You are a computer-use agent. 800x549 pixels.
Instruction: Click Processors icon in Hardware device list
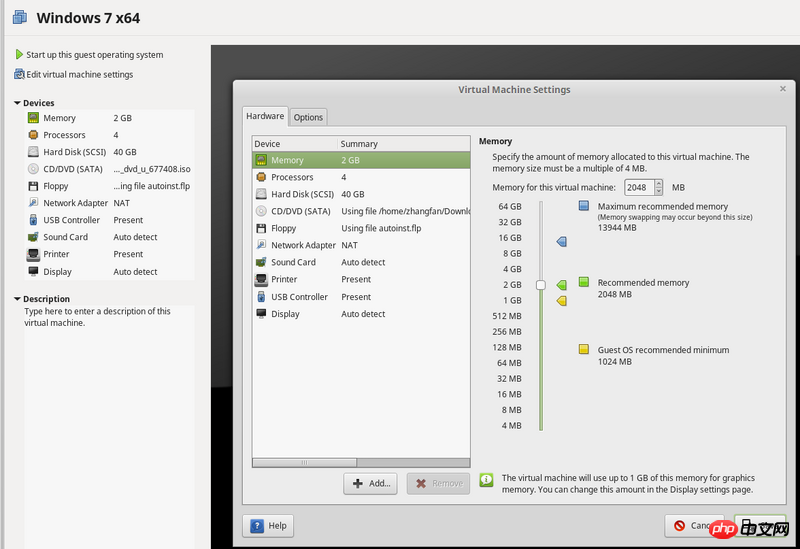coord(261,177)
